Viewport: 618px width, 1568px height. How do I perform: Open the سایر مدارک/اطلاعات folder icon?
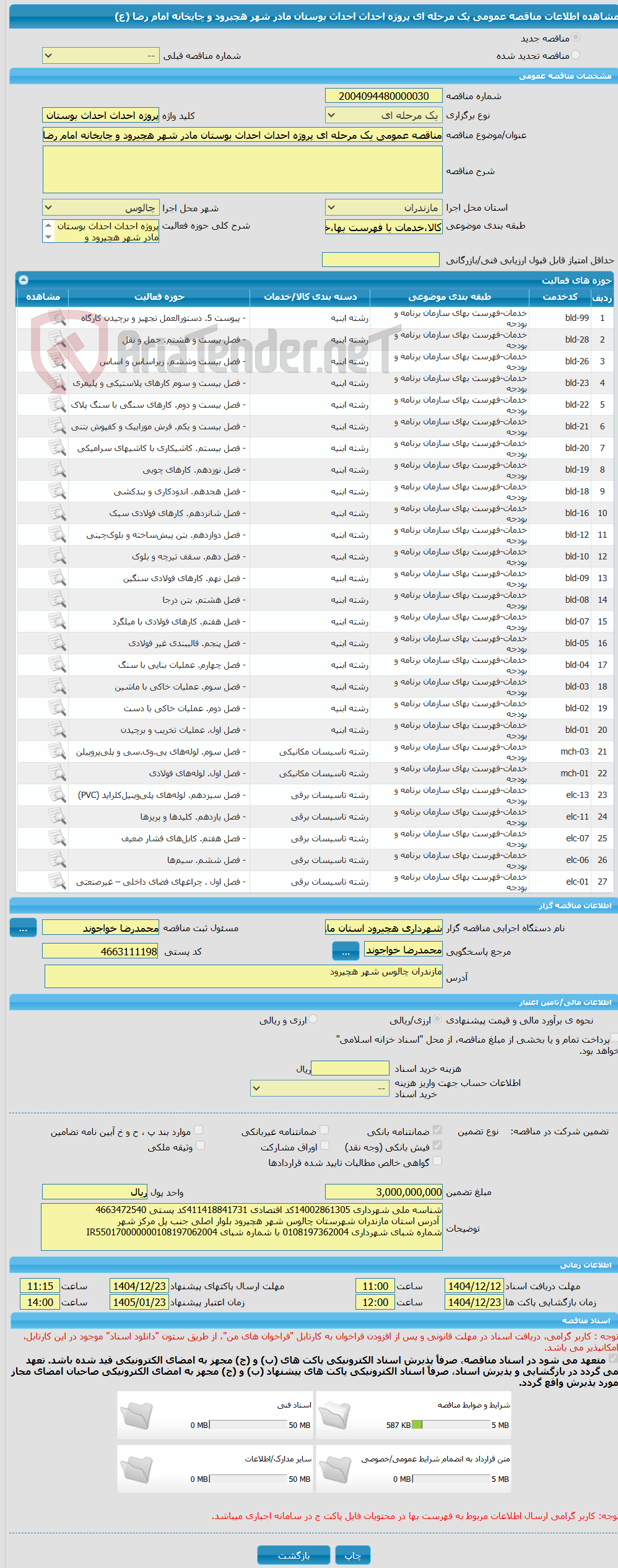pyautogui.click(x=136, y=1469)
